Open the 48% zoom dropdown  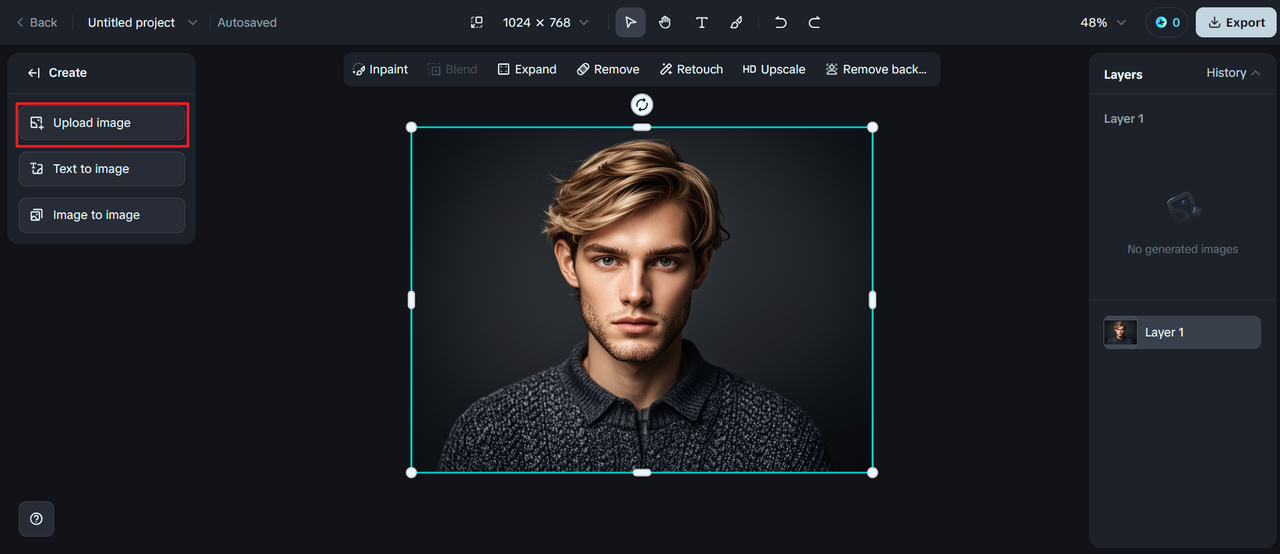coord(1103,22)
